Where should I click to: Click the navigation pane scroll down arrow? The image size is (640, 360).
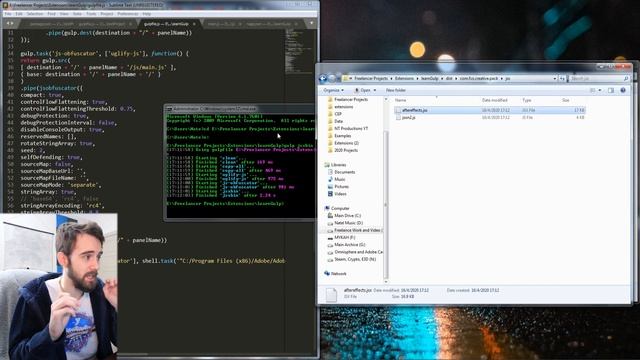386,281
